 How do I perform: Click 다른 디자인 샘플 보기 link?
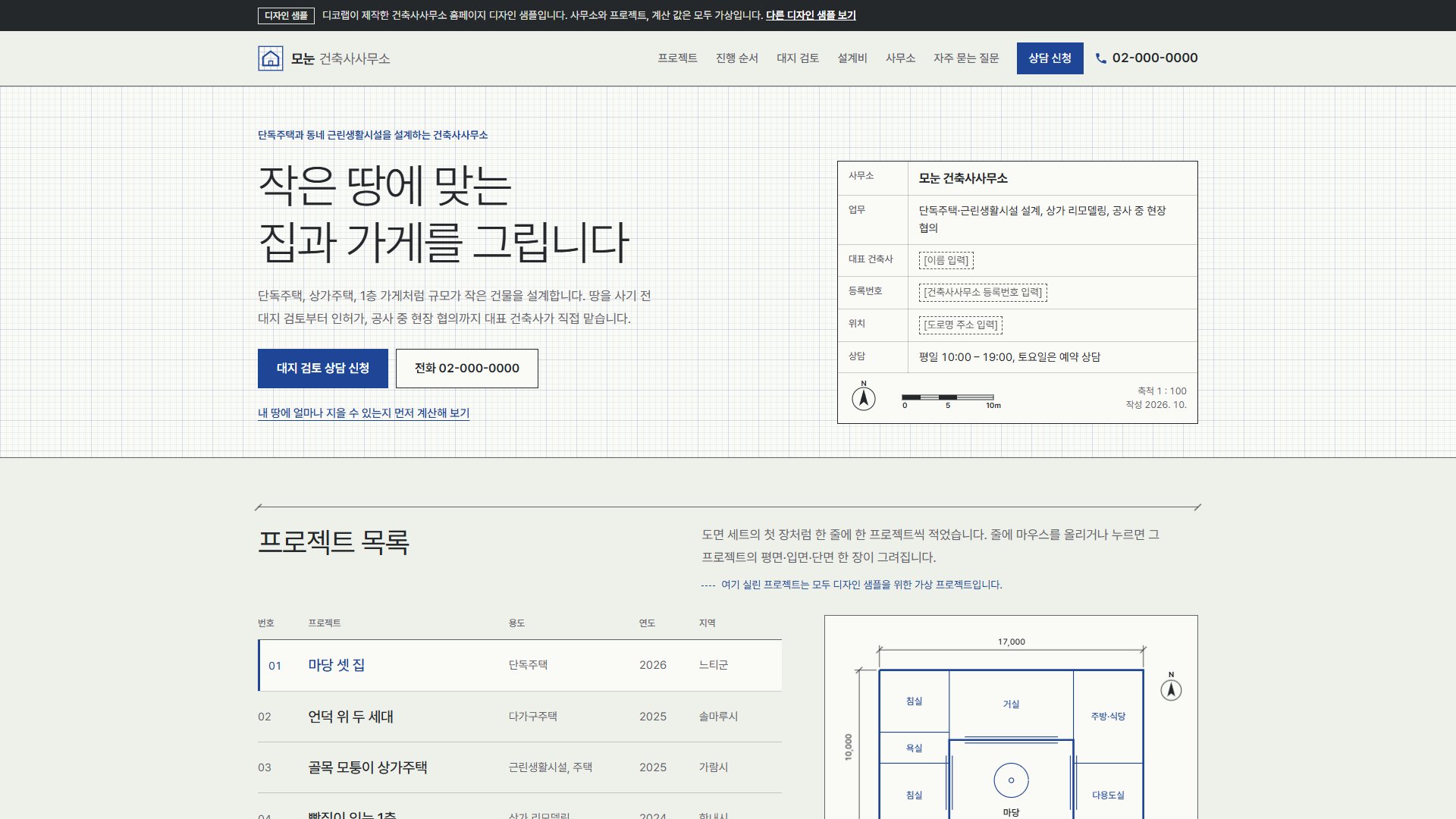pyautogui.click(x=811, y=15)
